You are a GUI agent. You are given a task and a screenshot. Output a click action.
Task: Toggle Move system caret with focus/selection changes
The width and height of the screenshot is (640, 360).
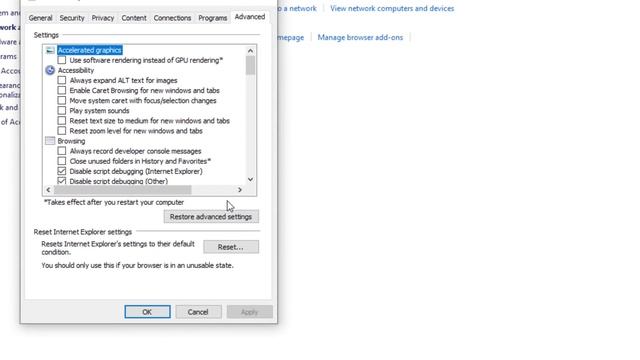pyautogui.click(x=62, y=100)
